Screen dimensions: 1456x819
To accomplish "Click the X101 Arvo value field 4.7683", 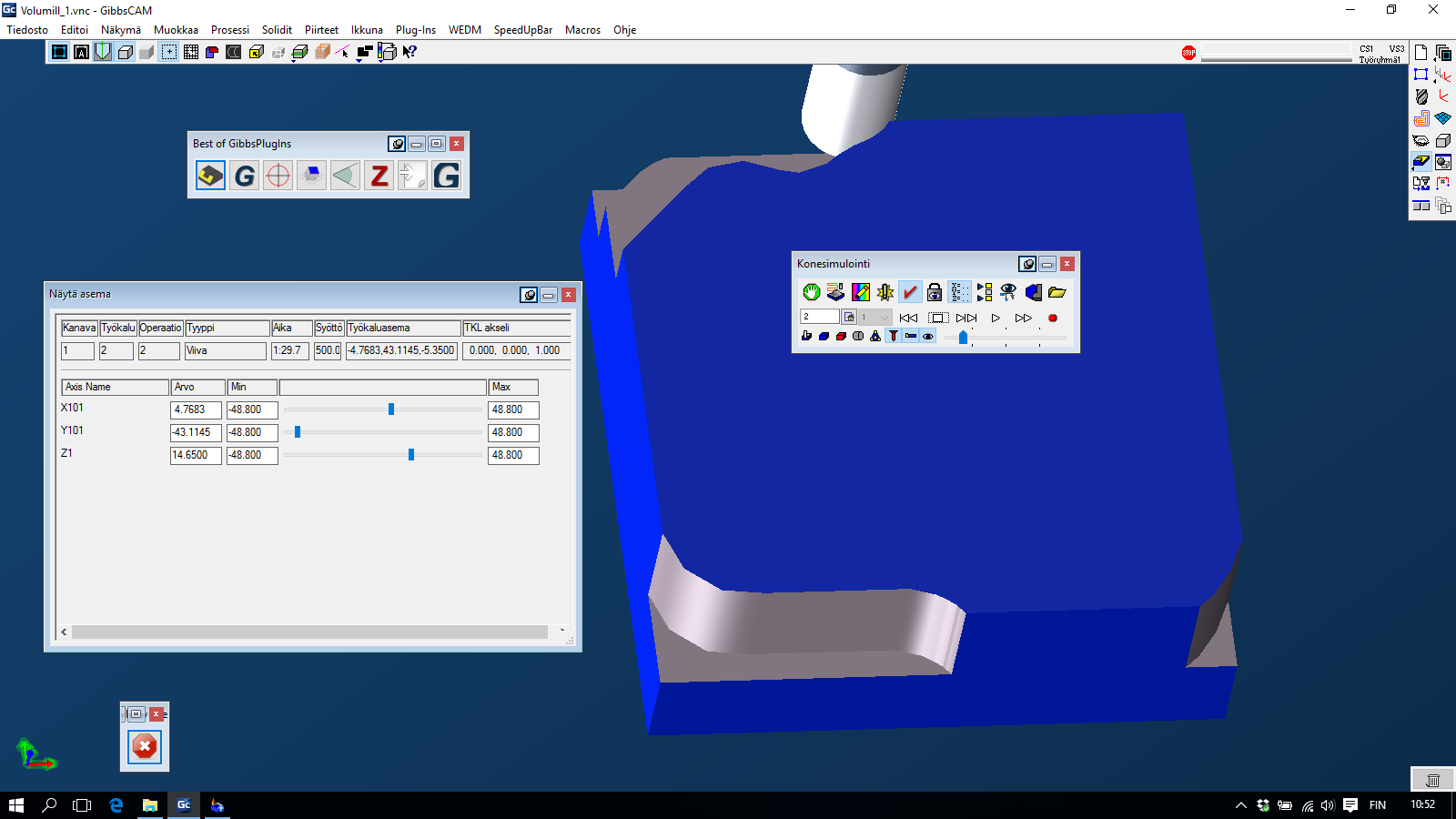I will (196, 409).
